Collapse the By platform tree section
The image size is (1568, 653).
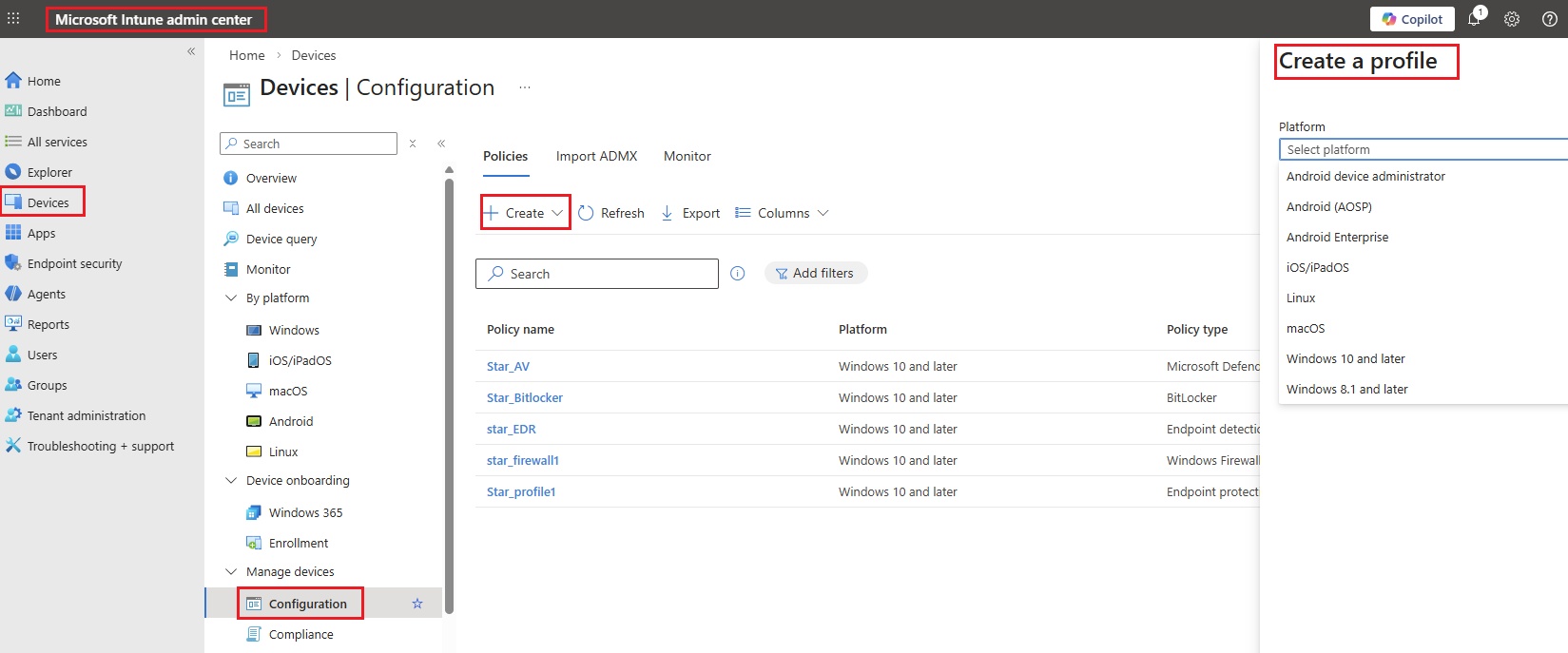click(231, 298)
